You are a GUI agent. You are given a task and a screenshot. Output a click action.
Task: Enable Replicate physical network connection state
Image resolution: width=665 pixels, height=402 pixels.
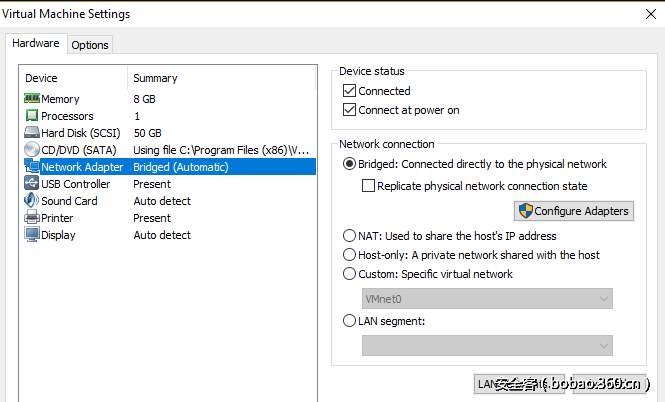click(x=369, y=186)
